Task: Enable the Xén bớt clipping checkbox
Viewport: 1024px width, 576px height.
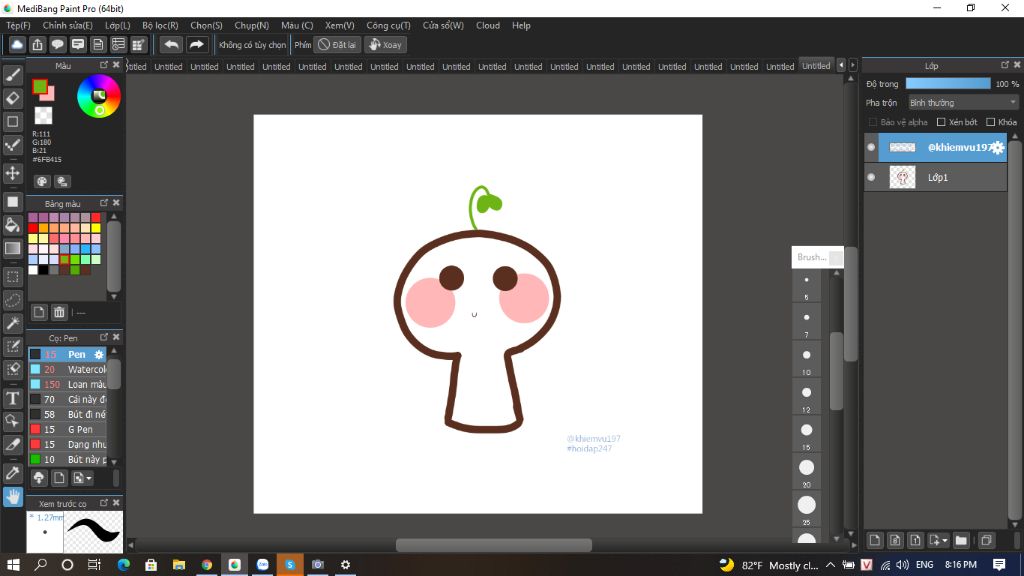Action: [940, 122]
